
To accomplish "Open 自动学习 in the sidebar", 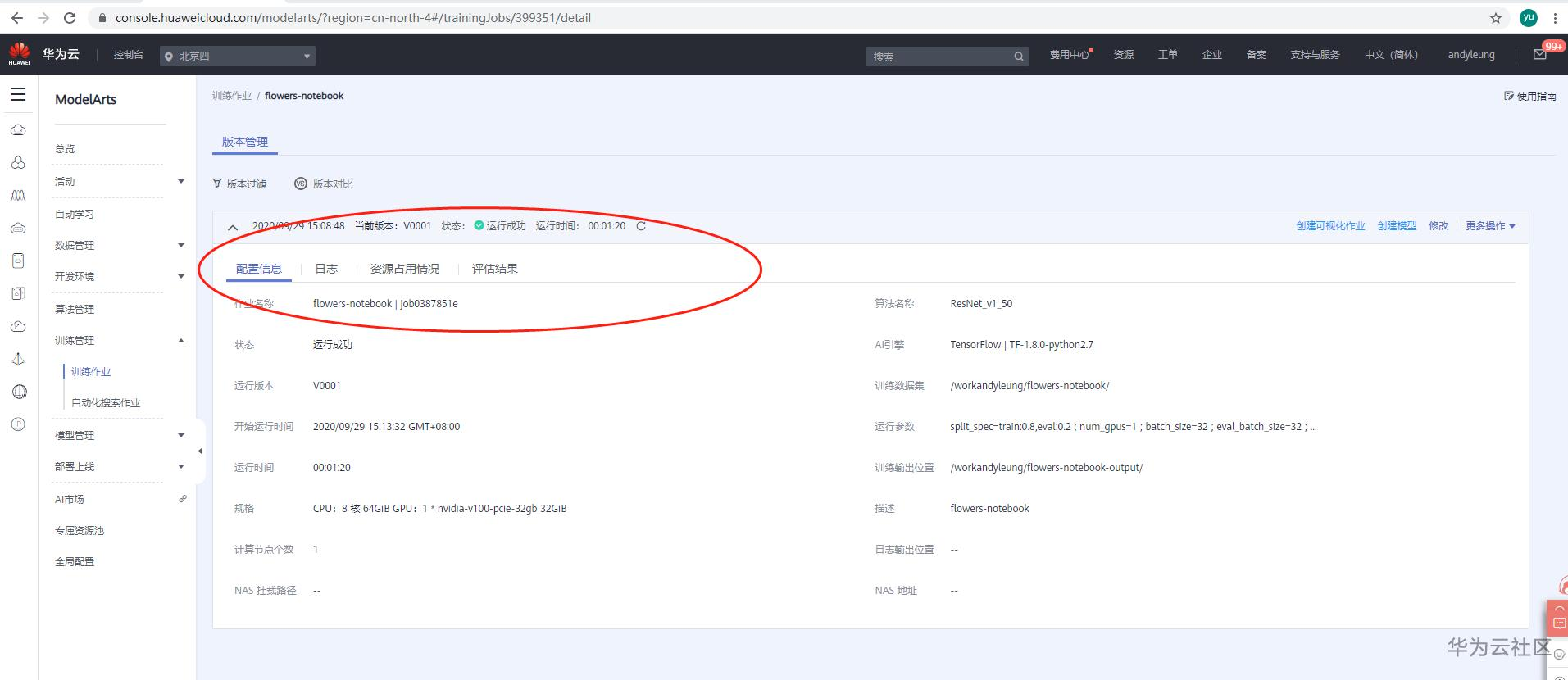I will tap(75, 214).
